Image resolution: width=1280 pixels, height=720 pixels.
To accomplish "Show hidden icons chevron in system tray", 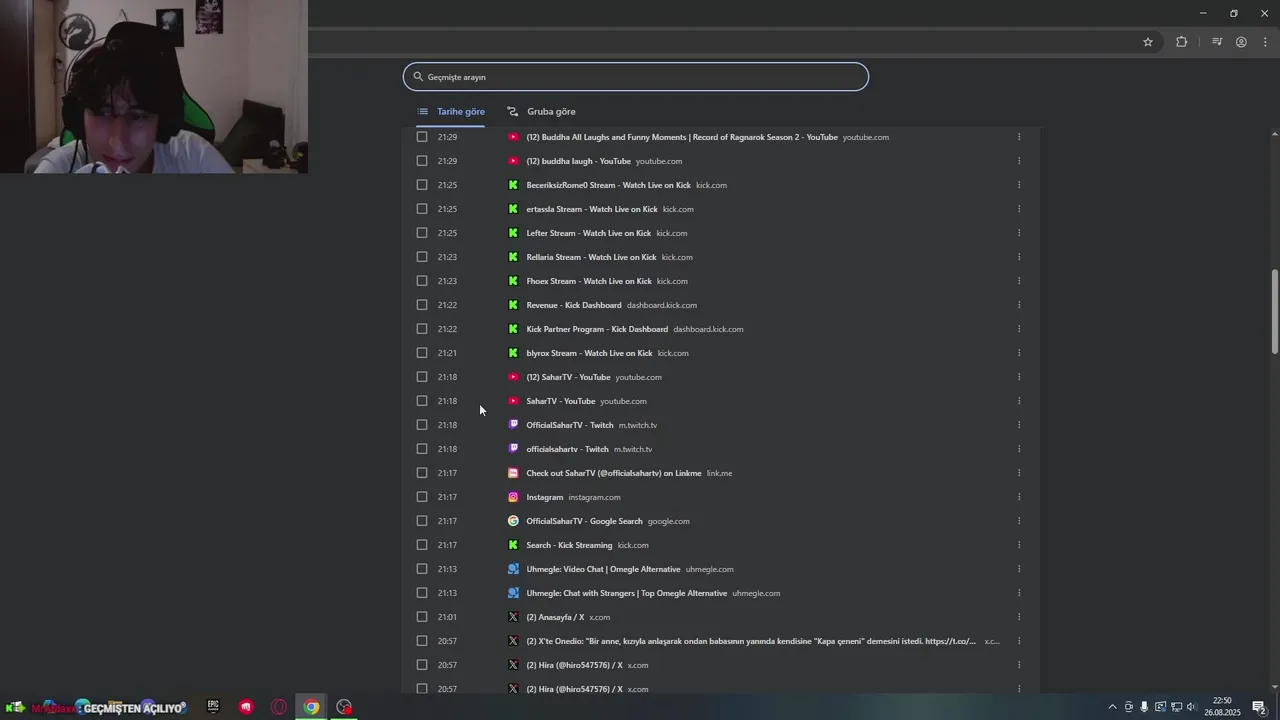I will click(x=1112, y=707).
